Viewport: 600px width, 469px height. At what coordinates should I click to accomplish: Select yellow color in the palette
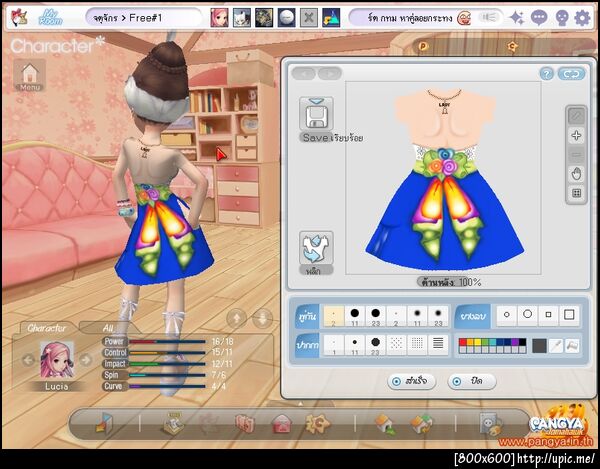[478, 342]
